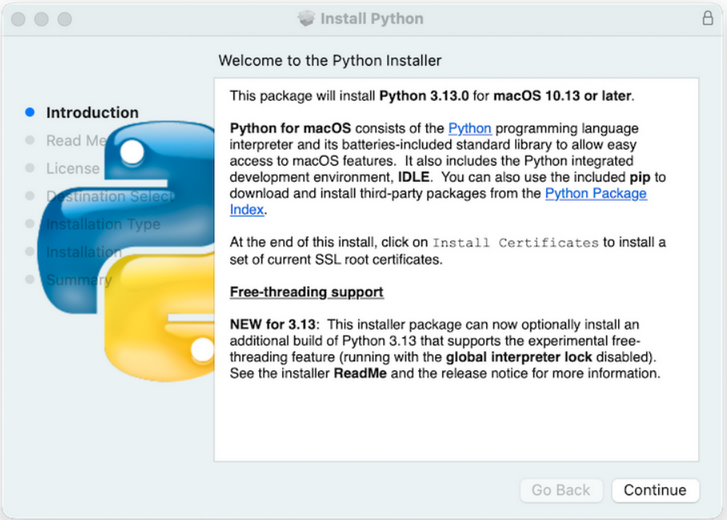The width and height of the screenshot is (727, 526).
Task: Click the bold text macOS 10.13 or later
Action: coord(562,96)
